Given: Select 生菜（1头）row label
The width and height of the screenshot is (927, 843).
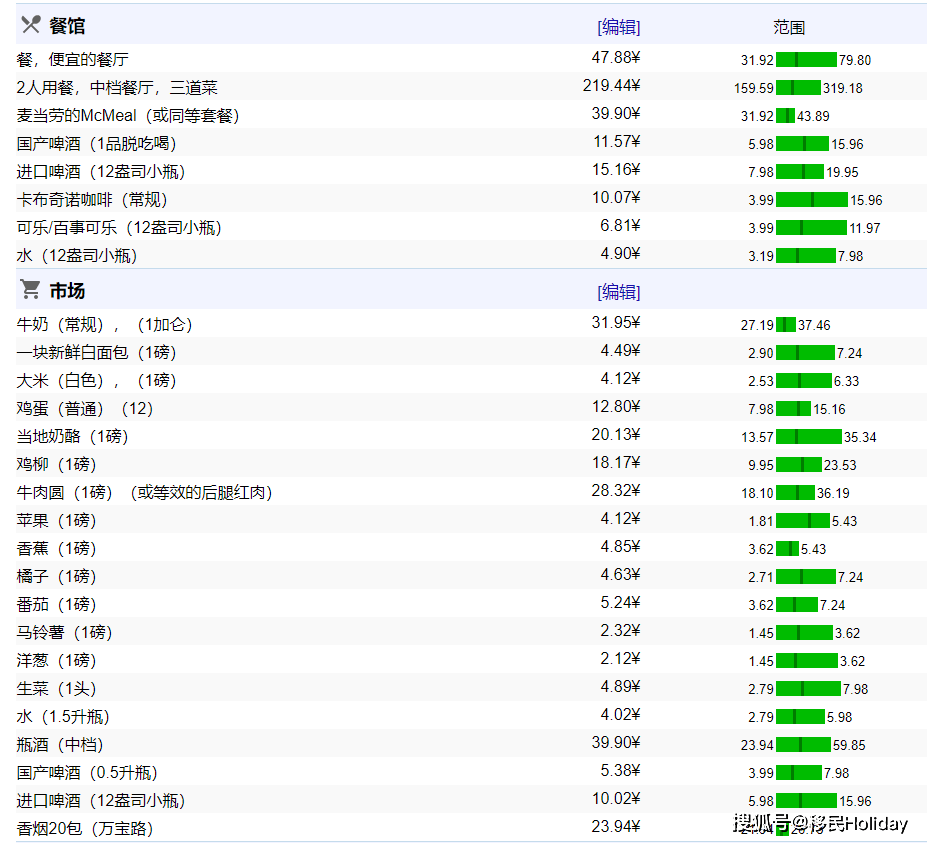Looking at the screenshot, I should pyautogui.click(x=57, y=689).
